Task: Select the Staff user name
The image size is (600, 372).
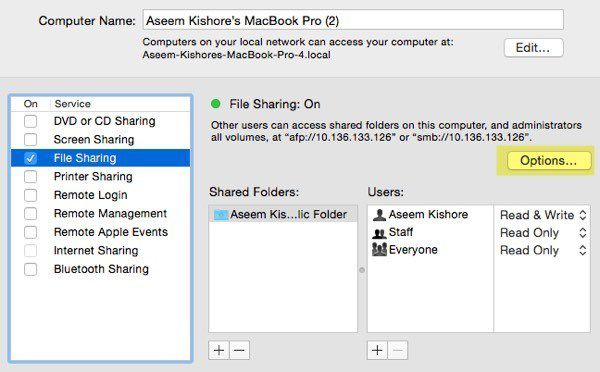Action: [x=401, y=232]
